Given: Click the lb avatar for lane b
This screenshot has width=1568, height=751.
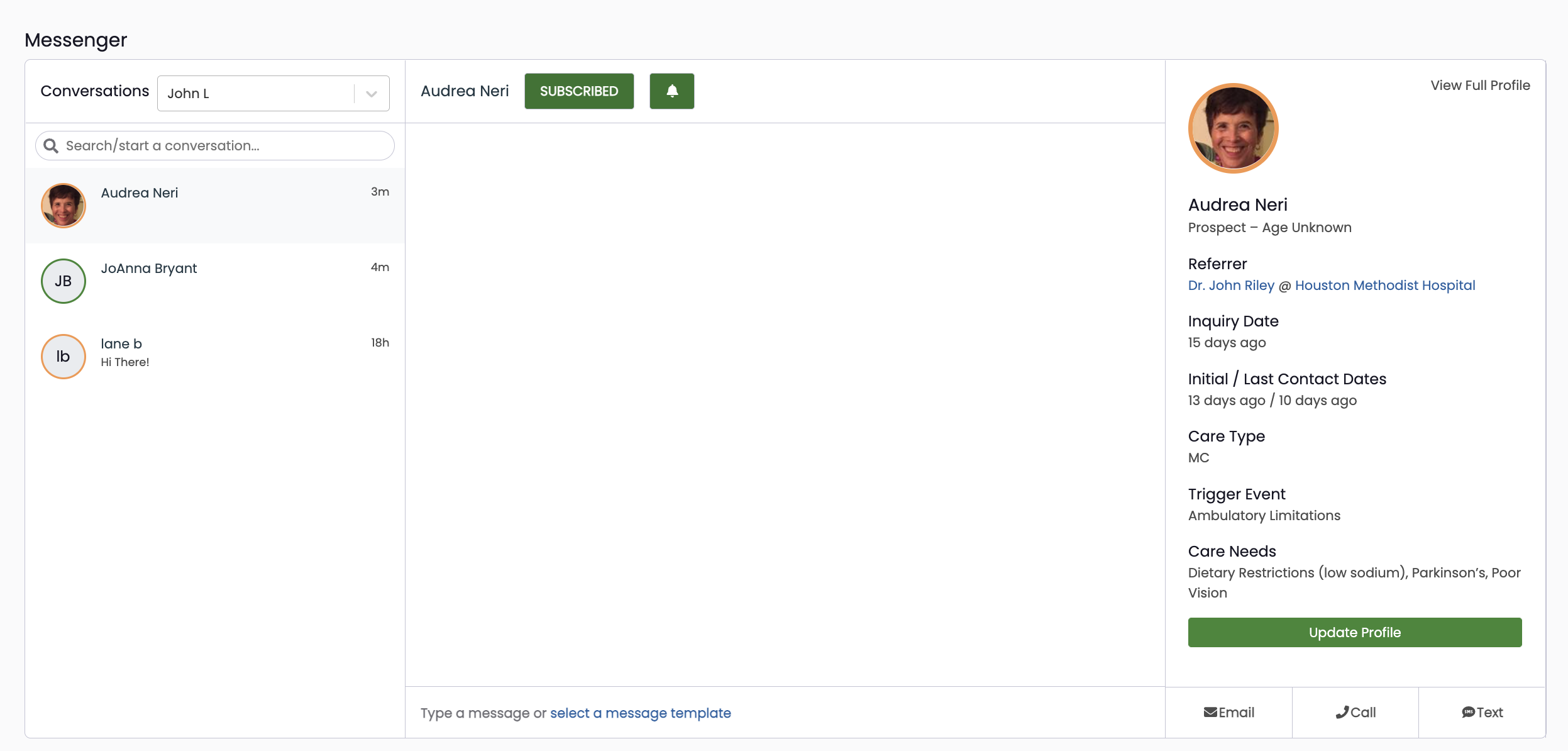Looking at the screenshot, I should [63, 357].
